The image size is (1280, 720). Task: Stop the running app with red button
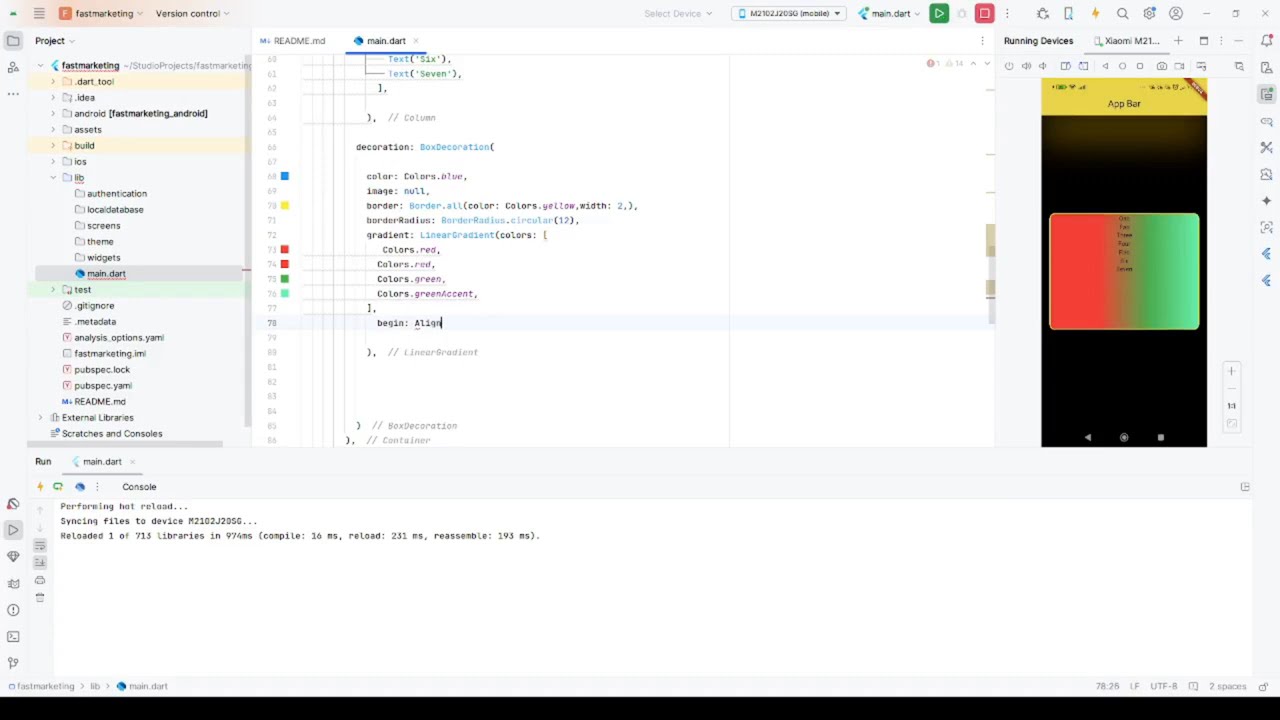984,13
